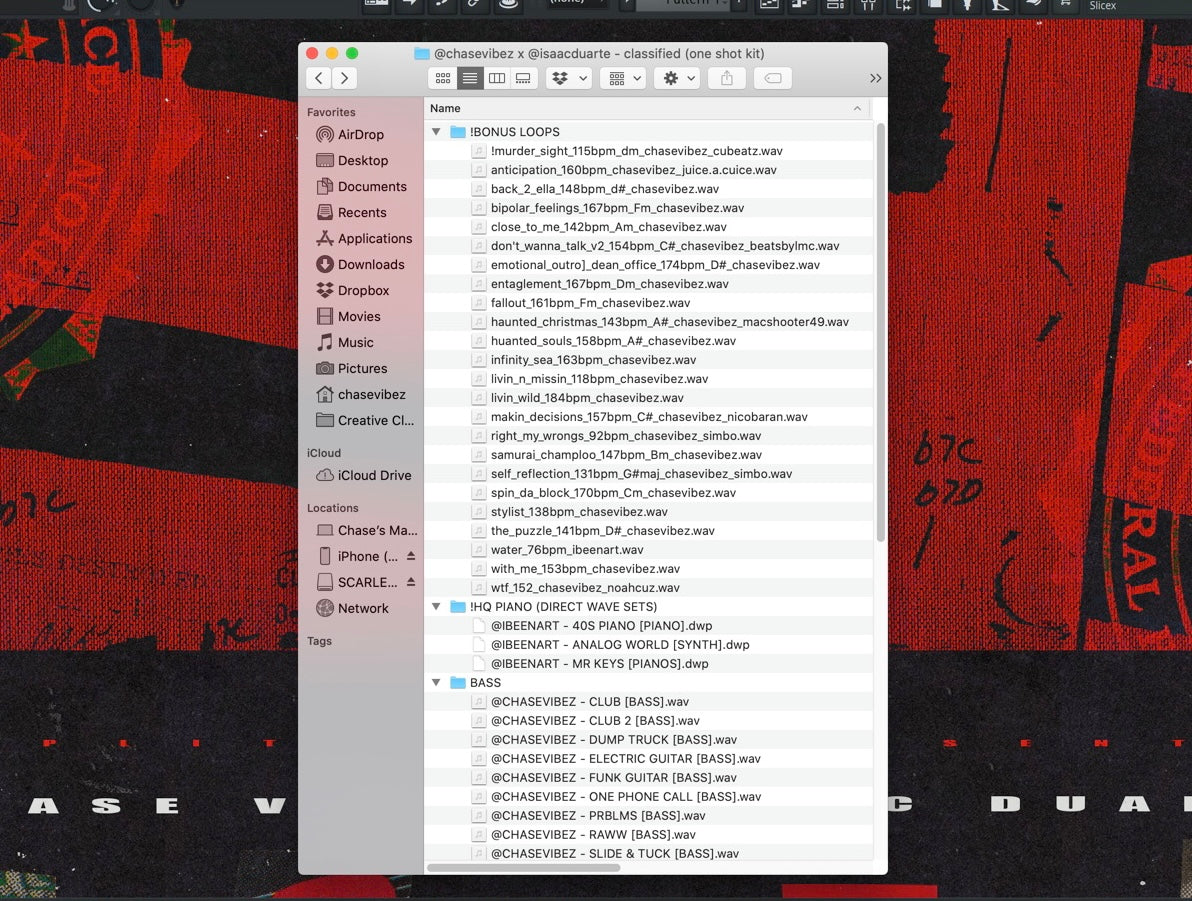
Task: Open Pictures in the sidebar
Action: tap(362, 368)
